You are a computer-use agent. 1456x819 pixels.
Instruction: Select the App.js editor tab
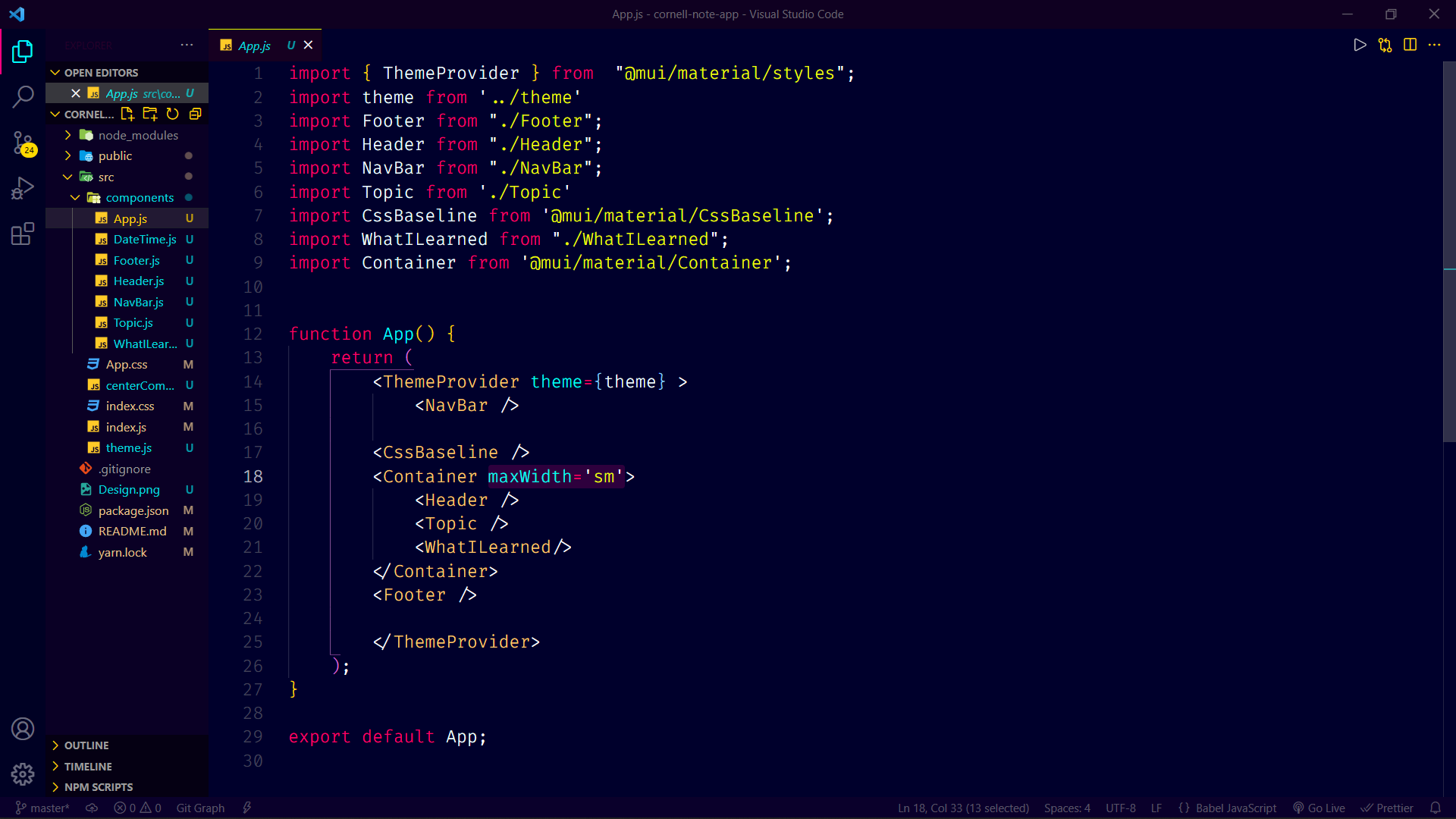pos(254,45)
